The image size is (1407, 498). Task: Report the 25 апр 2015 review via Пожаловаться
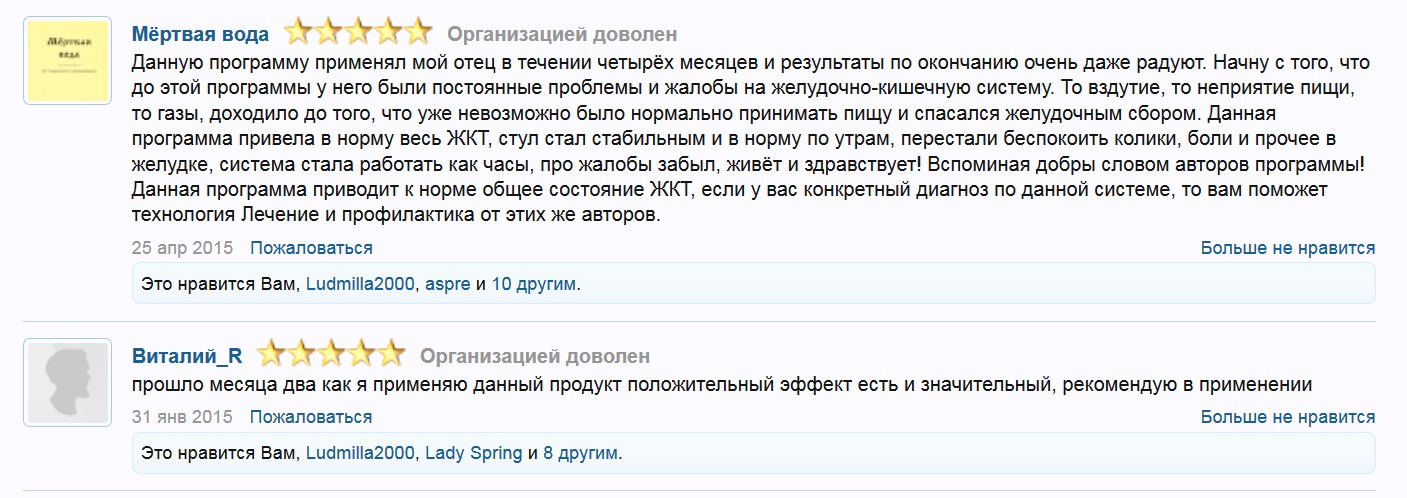tap(311, 248)
